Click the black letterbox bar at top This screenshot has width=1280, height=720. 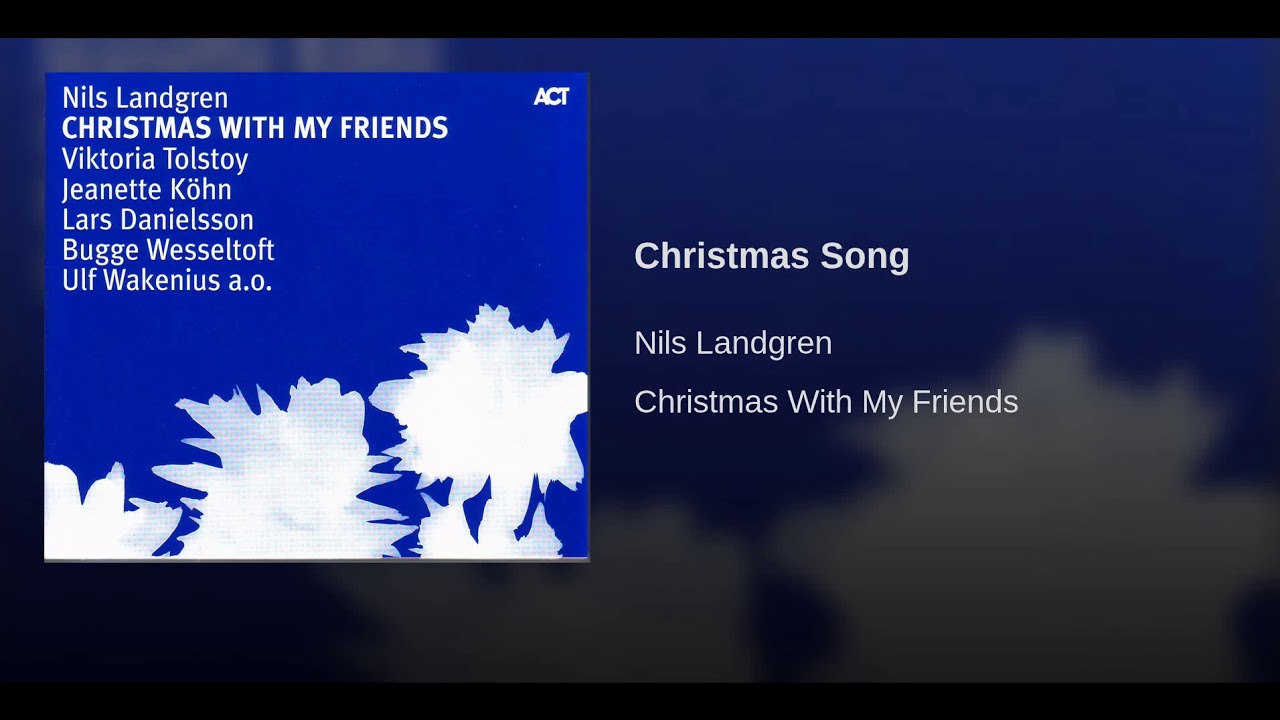640,18
